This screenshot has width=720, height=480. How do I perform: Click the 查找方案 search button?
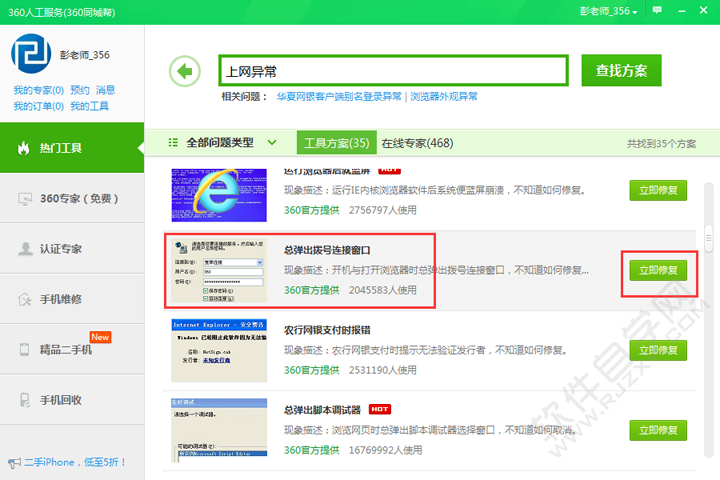tap(621, 70)
